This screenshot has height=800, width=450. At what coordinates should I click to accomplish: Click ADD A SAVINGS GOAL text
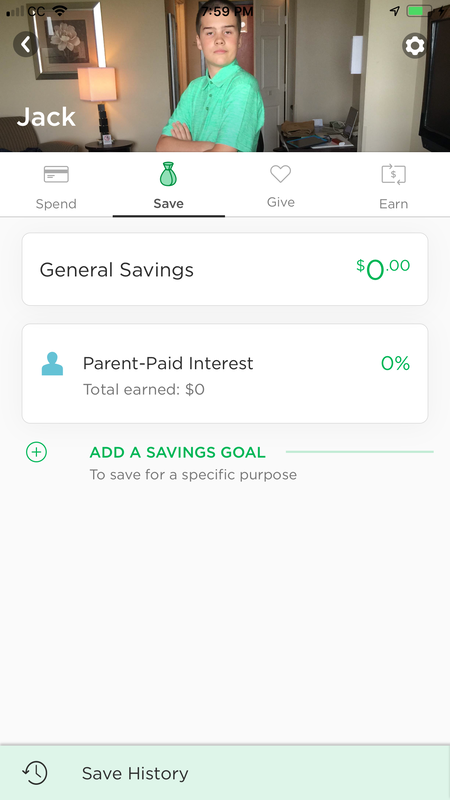(178, 453)
